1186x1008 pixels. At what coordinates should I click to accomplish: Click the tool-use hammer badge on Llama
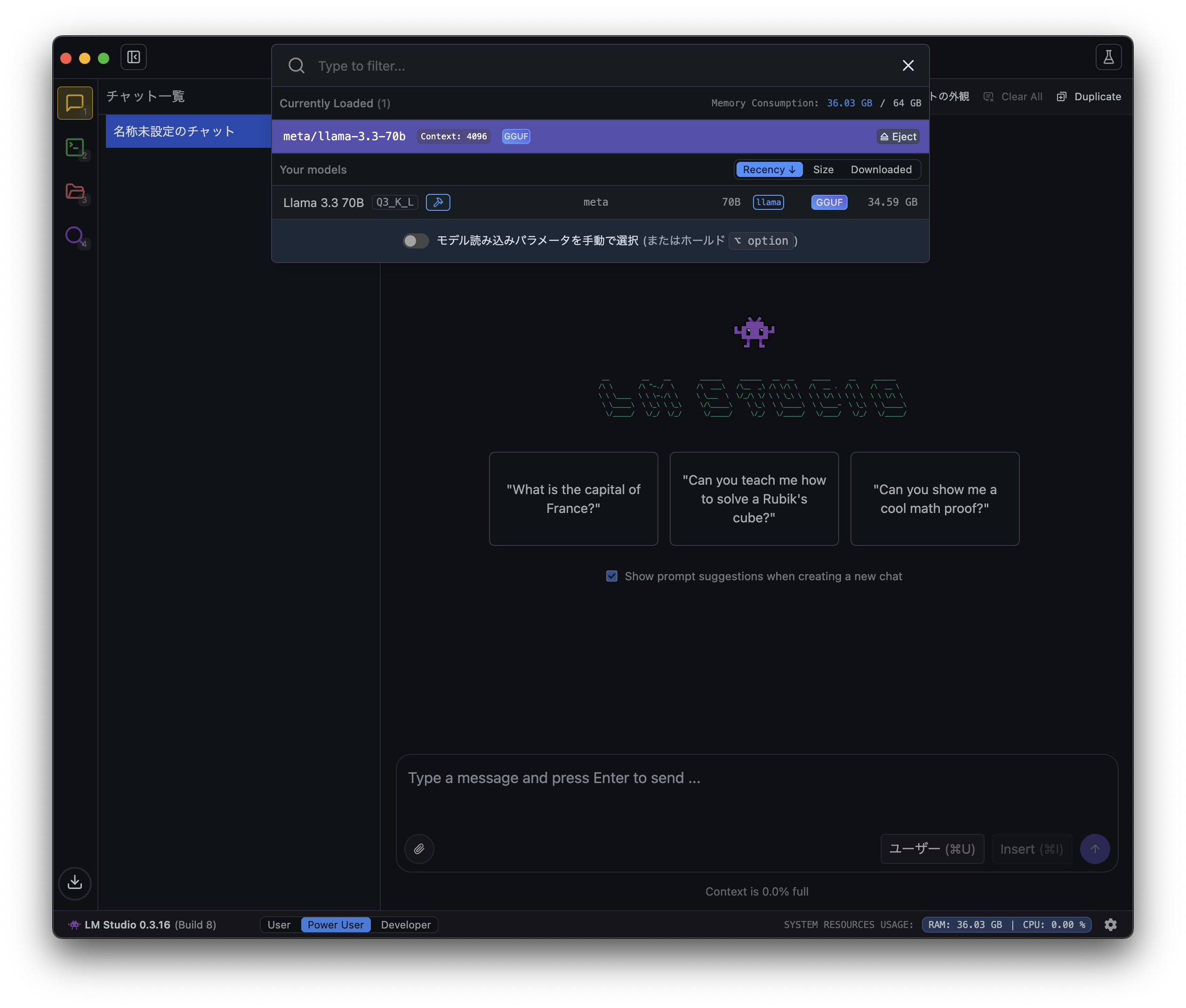(438, 202)
